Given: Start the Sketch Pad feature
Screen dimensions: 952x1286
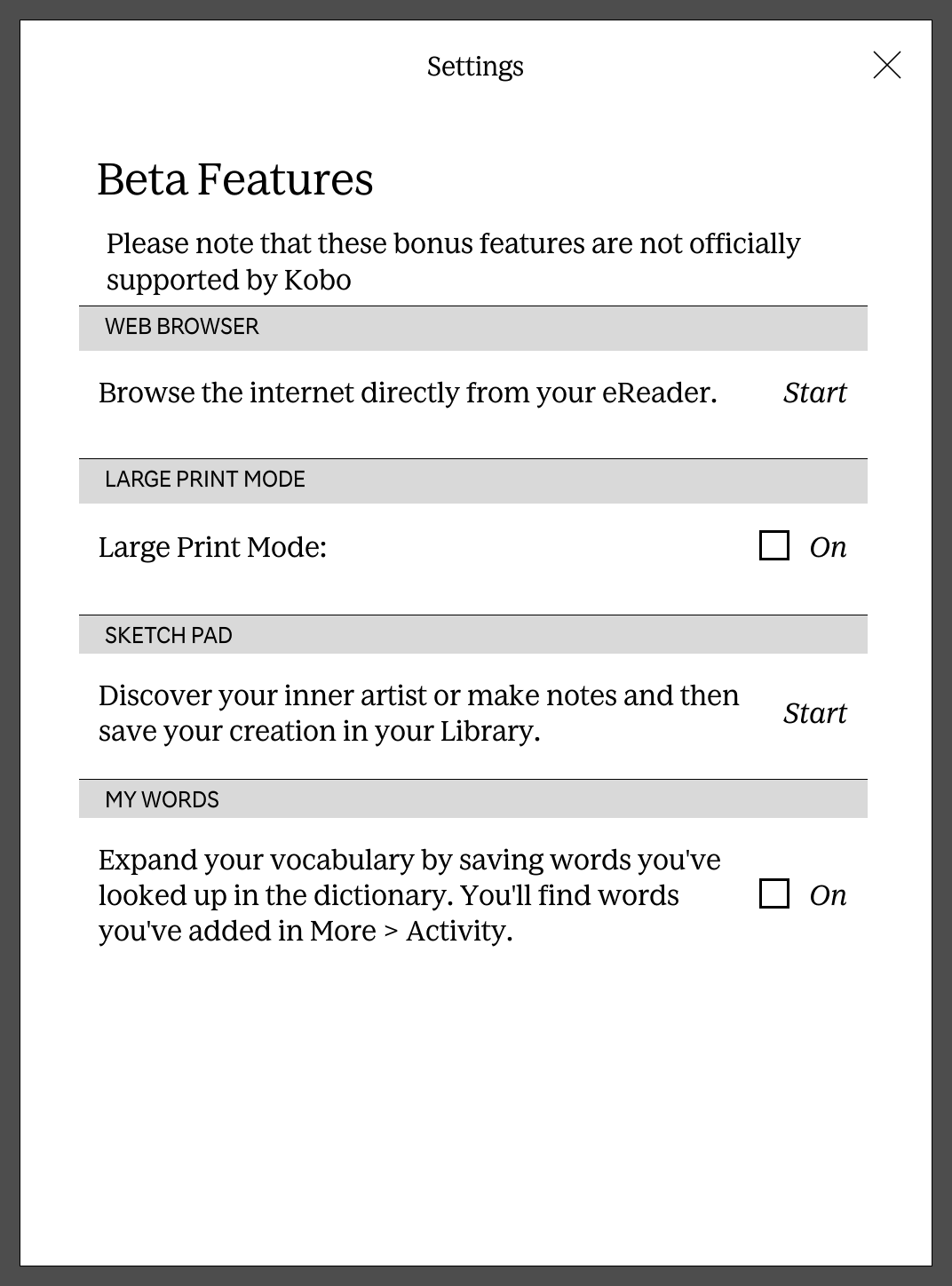Looking at the screenshot, I should 814,713.
